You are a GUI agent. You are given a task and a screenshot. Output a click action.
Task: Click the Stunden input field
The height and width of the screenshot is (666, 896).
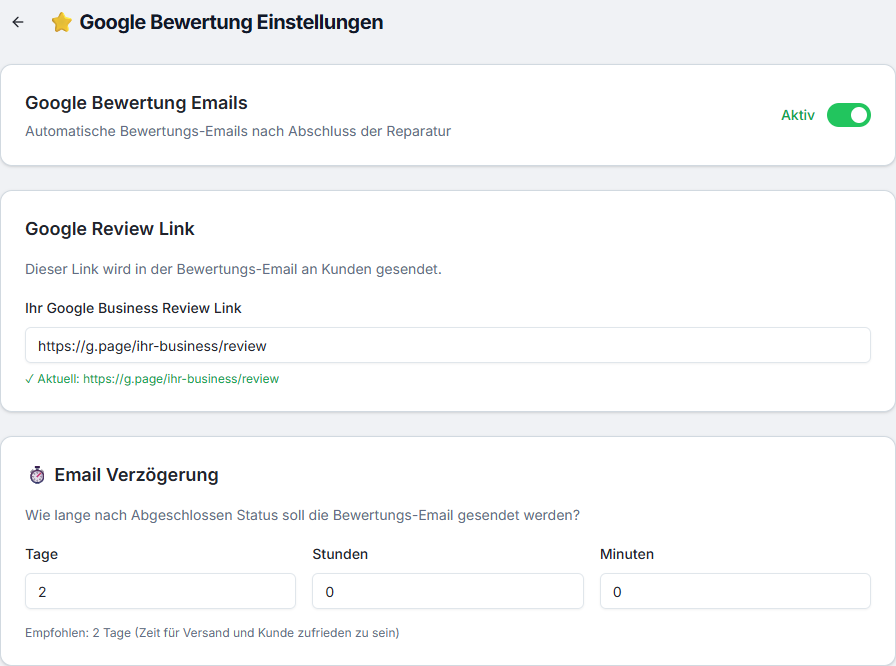coord(447,591)
